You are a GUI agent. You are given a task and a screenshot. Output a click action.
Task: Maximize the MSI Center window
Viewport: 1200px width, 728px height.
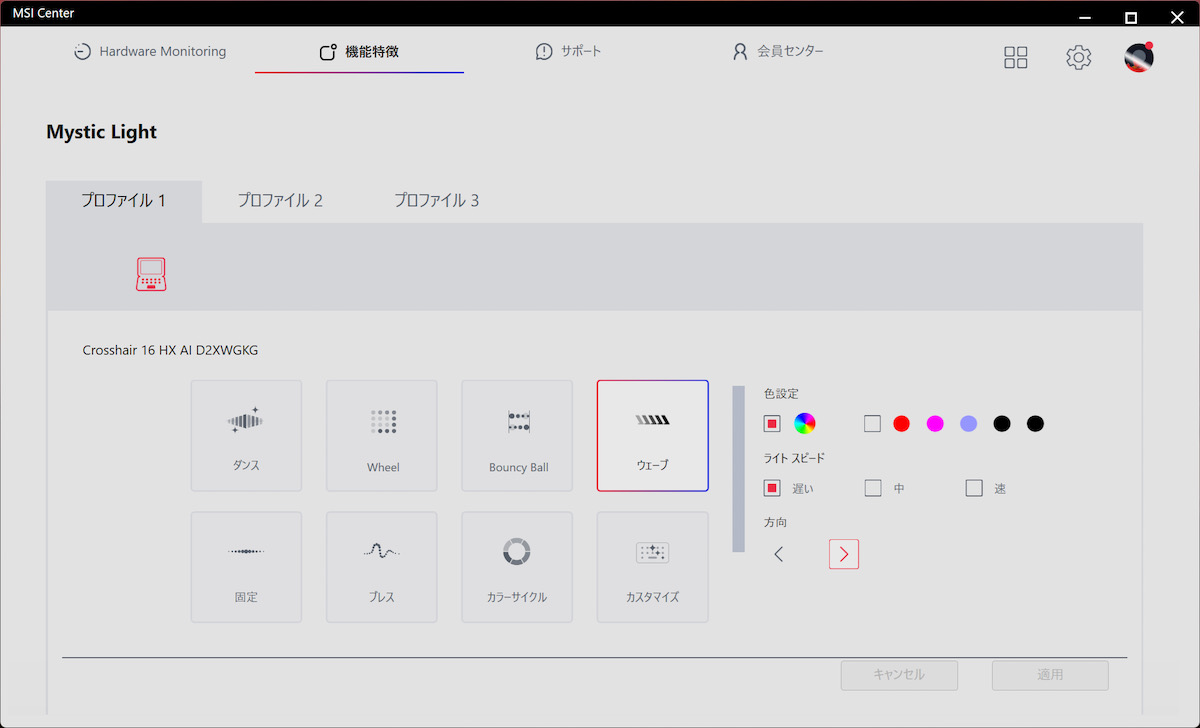pyautogui.click(x=1131, y=17)
